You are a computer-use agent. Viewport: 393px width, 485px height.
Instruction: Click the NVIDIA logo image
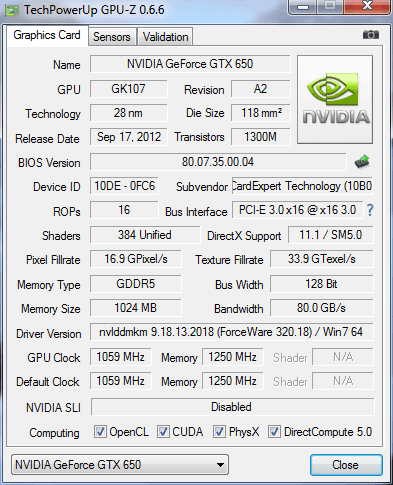pos(335,100)
